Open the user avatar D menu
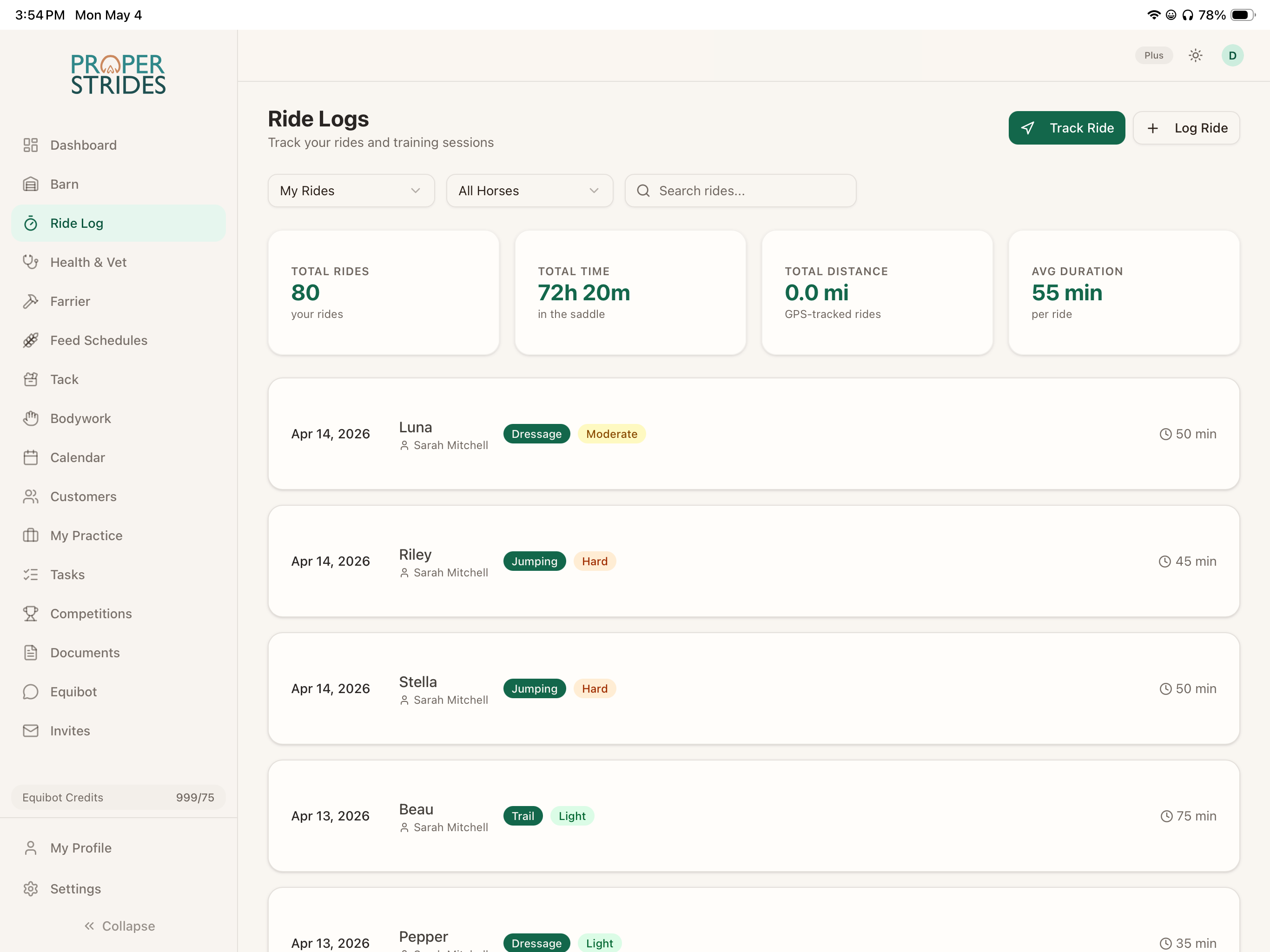 (1232, 56)
